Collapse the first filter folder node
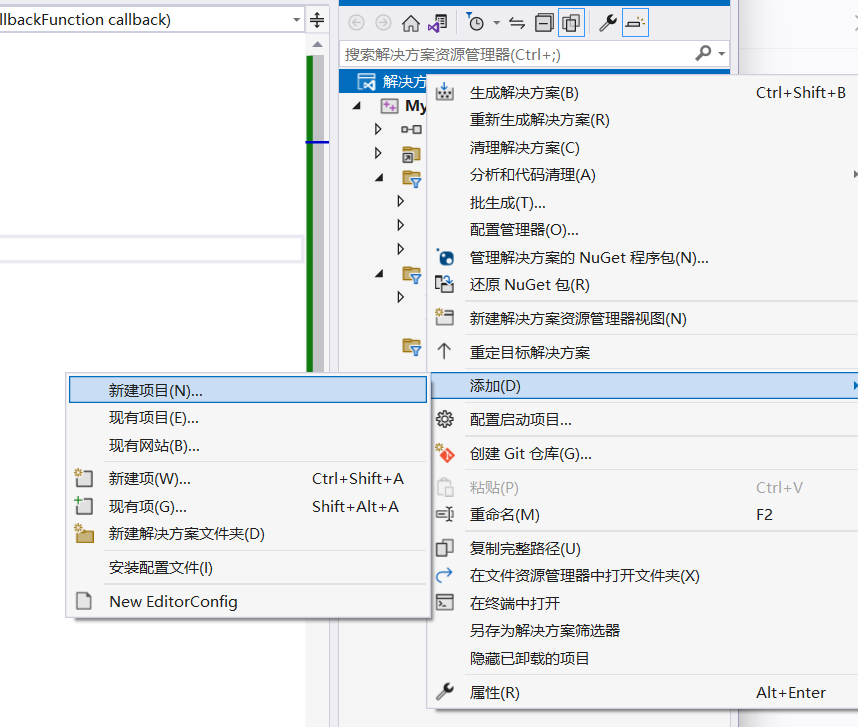This screenshot has width=858, height=727. tap(379, 177)
